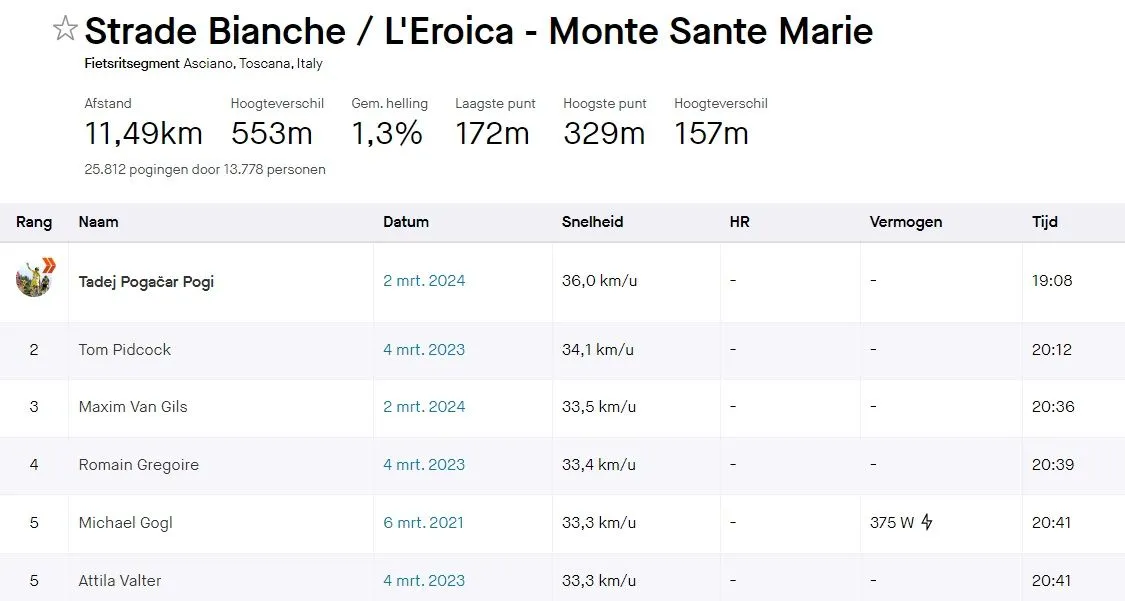Open Tadej Pogačar Pogi athlete link

[x=146, y=281]
